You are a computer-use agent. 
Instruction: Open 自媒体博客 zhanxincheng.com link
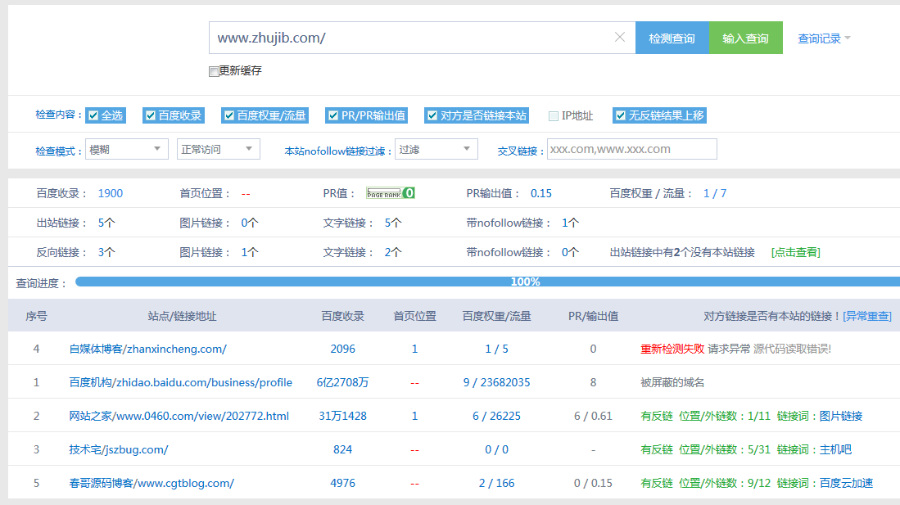pyautogui.click(x=147, y=349)
